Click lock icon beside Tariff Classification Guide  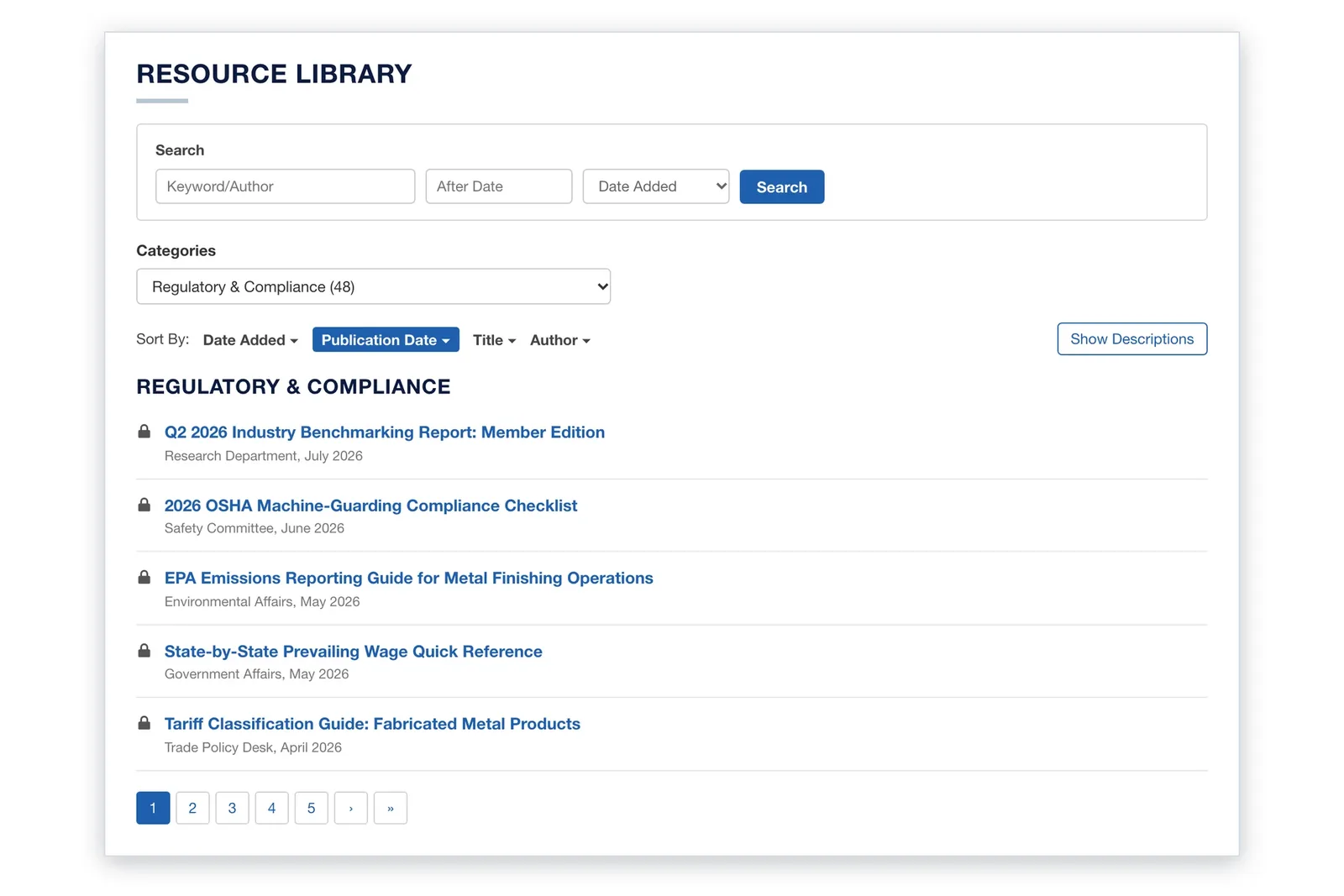pyautogui.click(x=144, y=723)
